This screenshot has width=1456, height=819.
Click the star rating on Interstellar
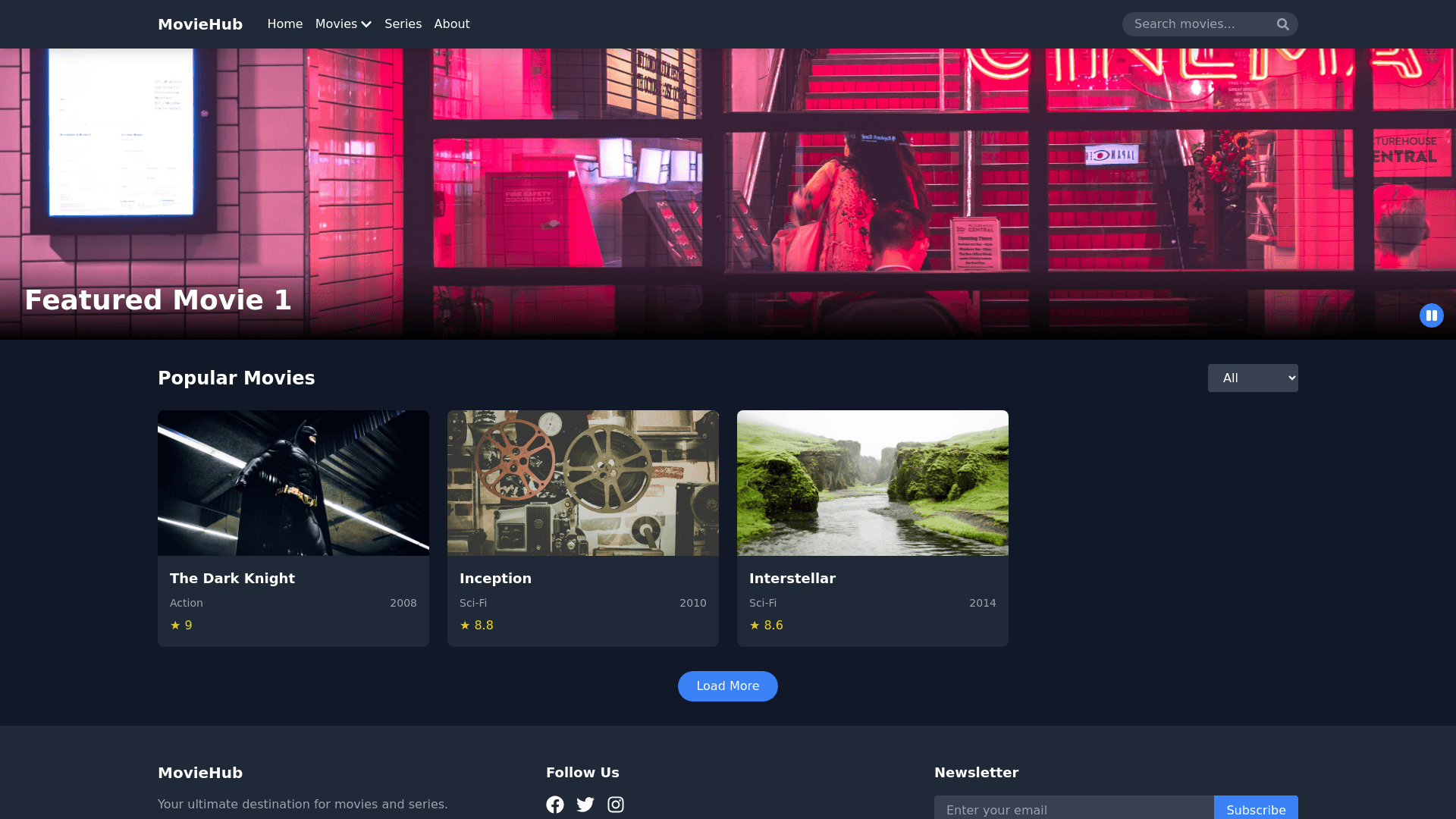(766, 626)
